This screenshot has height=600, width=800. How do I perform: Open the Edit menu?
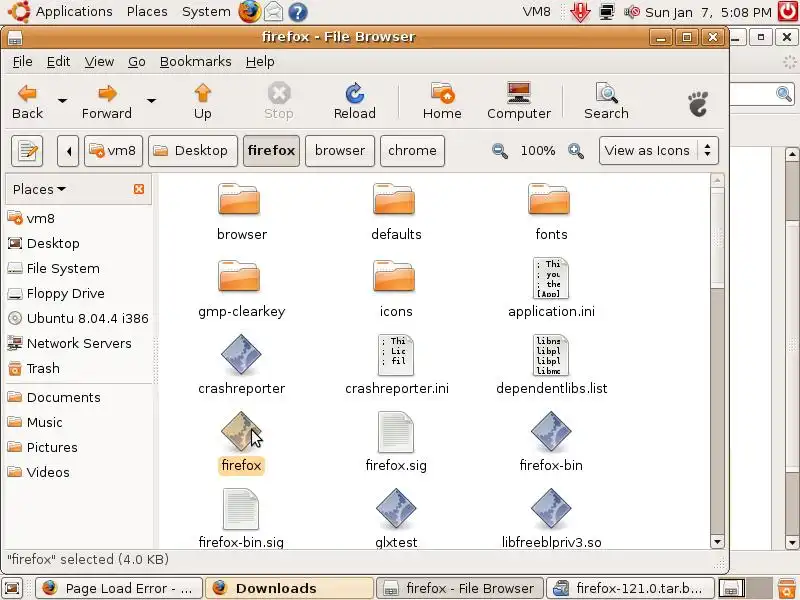click(58, 62)
